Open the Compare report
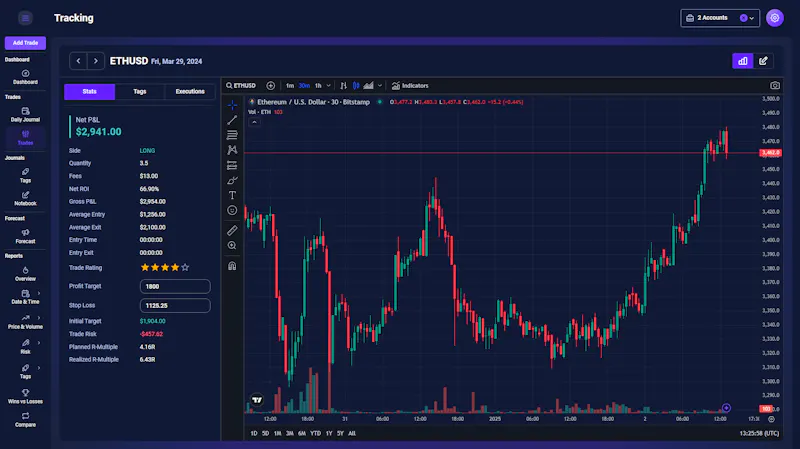This screenshot has width=800, height=449. point(25,420)
